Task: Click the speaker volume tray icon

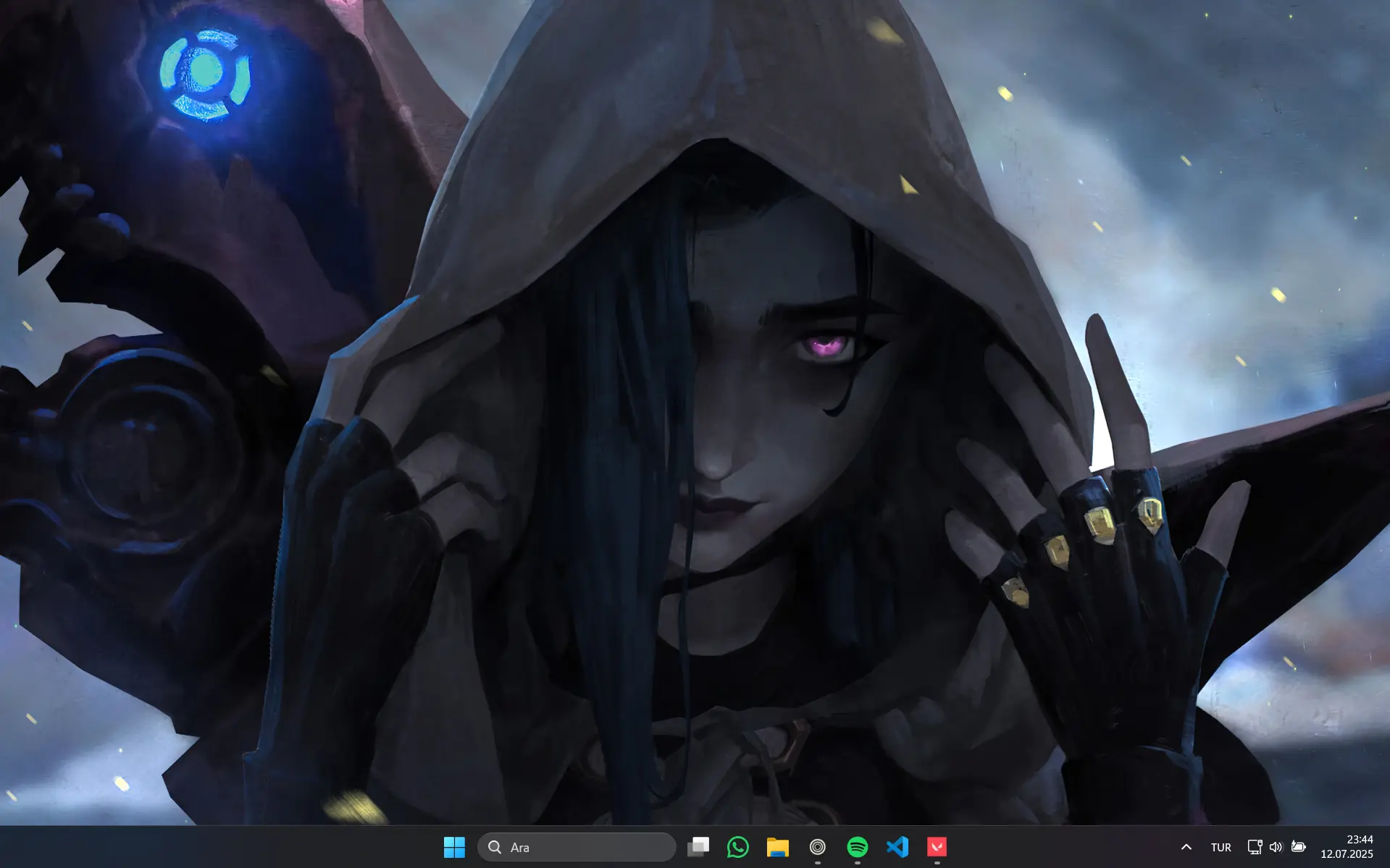Action: [x=1276, y=847]
